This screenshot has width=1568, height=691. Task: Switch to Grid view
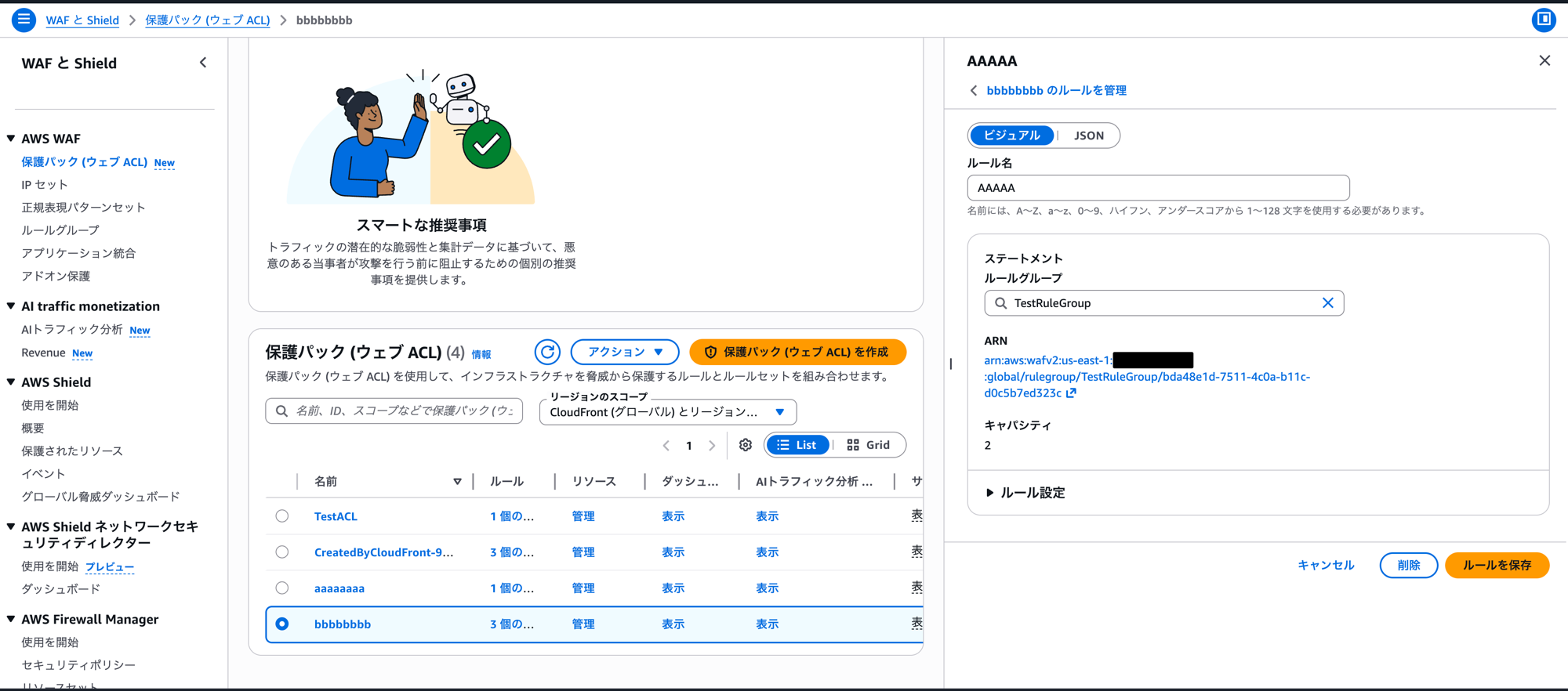869,445
